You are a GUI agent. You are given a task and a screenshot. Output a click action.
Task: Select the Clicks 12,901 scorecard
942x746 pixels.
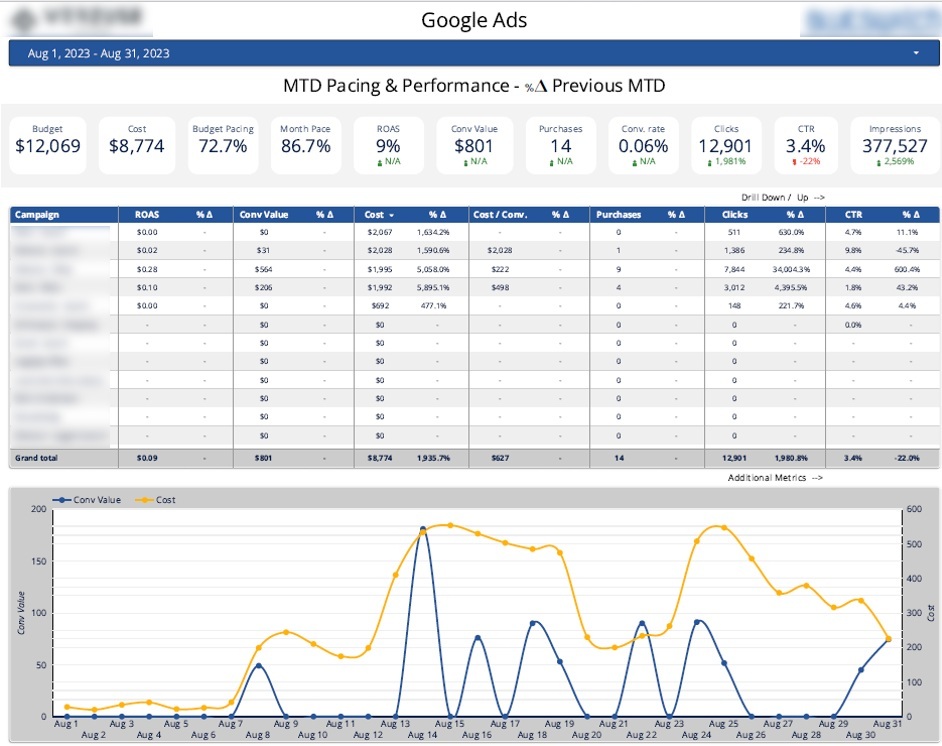[x=726, y=145]
